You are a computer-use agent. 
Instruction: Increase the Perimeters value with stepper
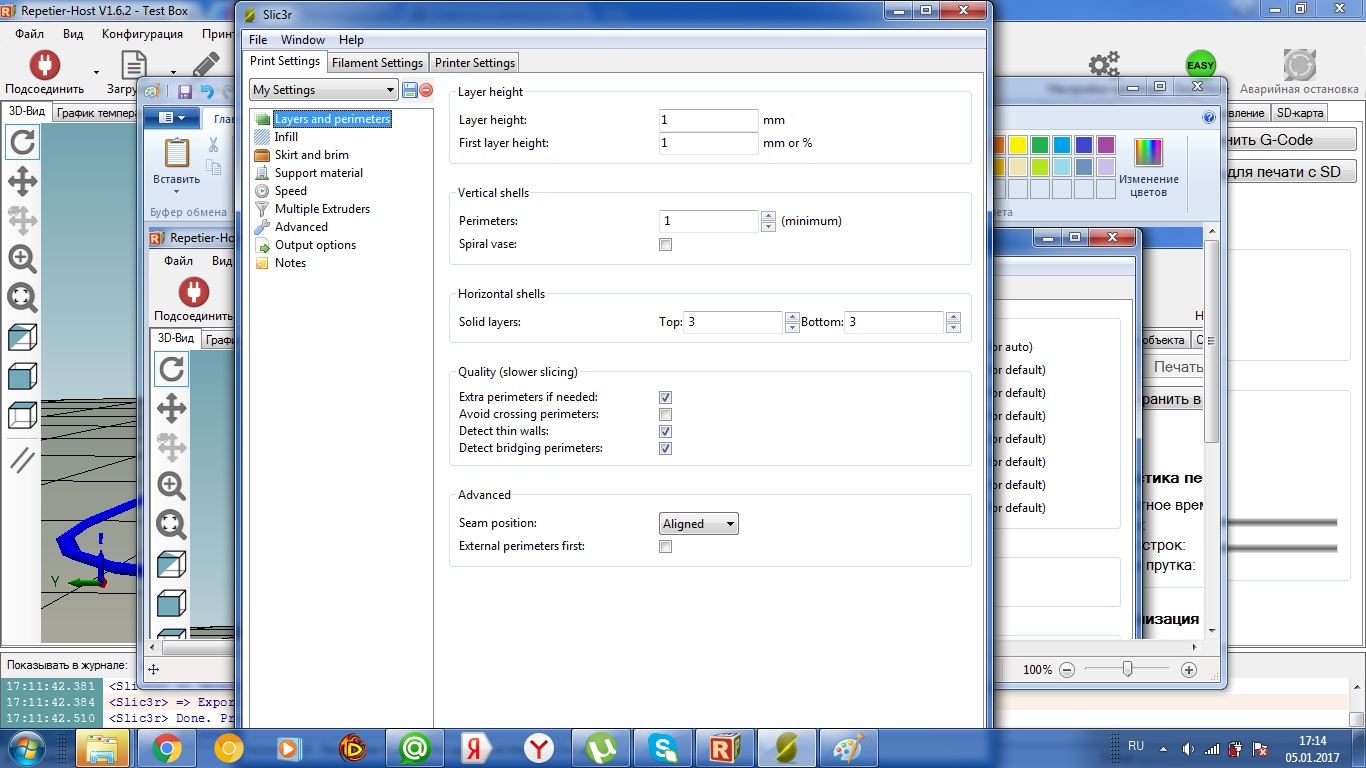[x=768, y=216]
